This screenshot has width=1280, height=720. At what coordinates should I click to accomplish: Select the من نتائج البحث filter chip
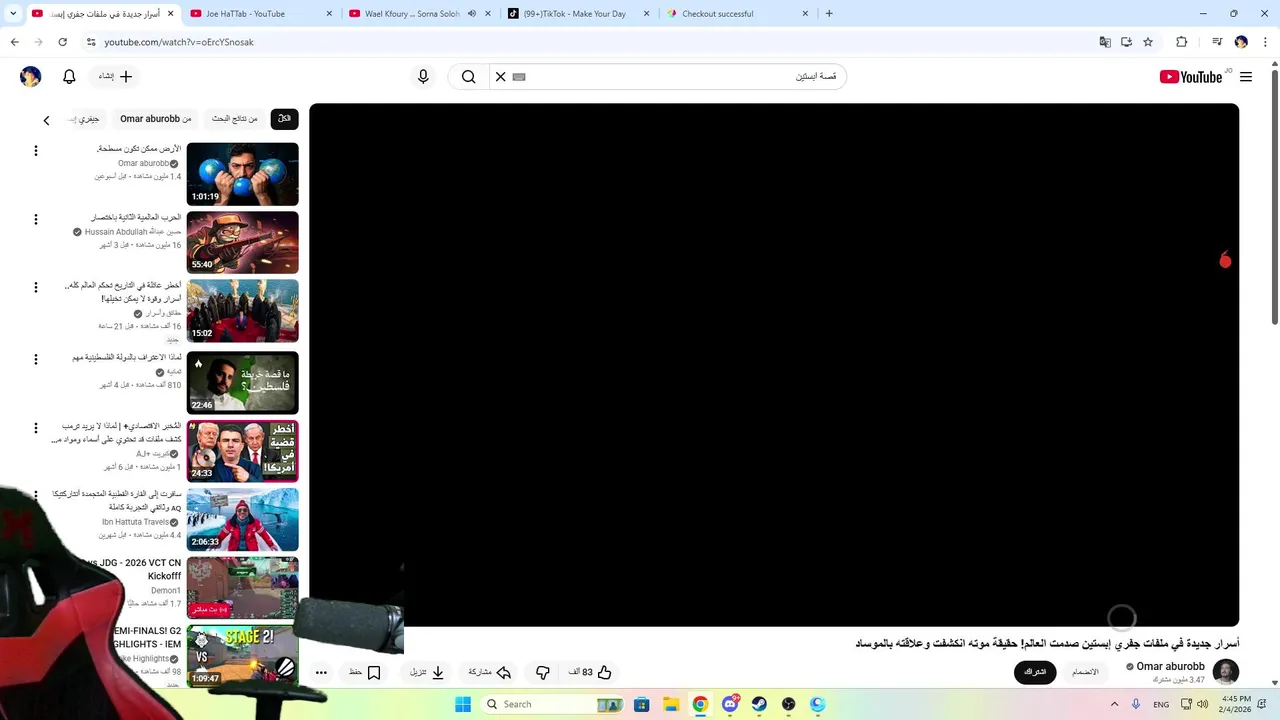[x=234, y=119]
